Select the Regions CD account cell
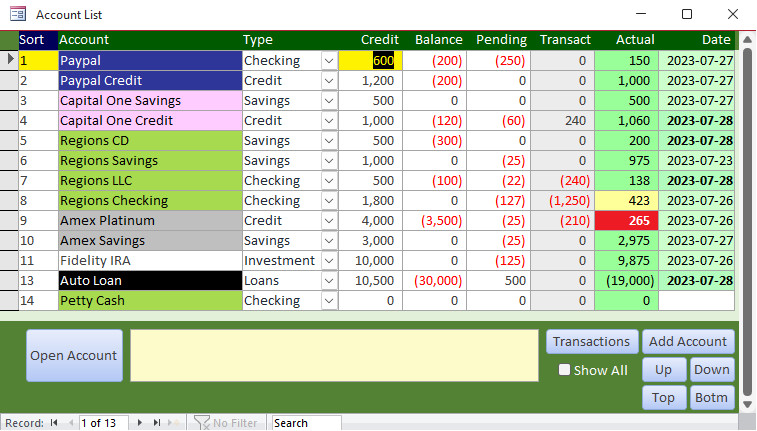The image size is (757, 431). click(x=150, y=141)
